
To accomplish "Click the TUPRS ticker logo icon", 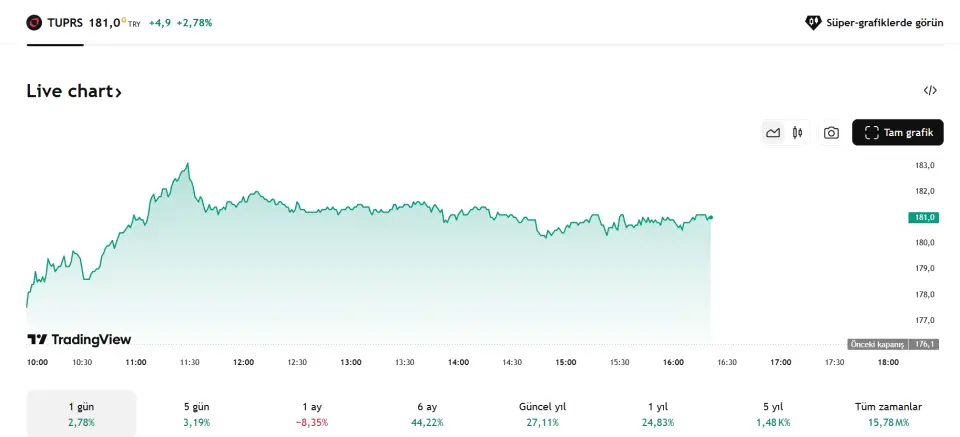I will [35, 22].
